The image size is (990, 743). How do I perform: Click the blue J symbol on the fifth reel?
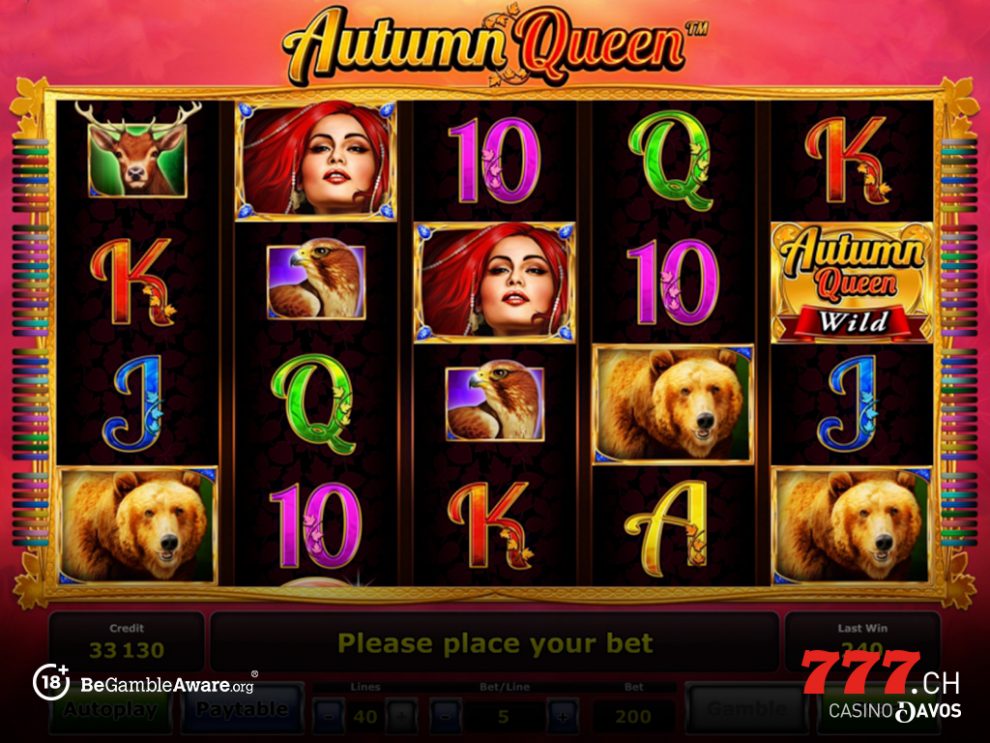(852, 403)
